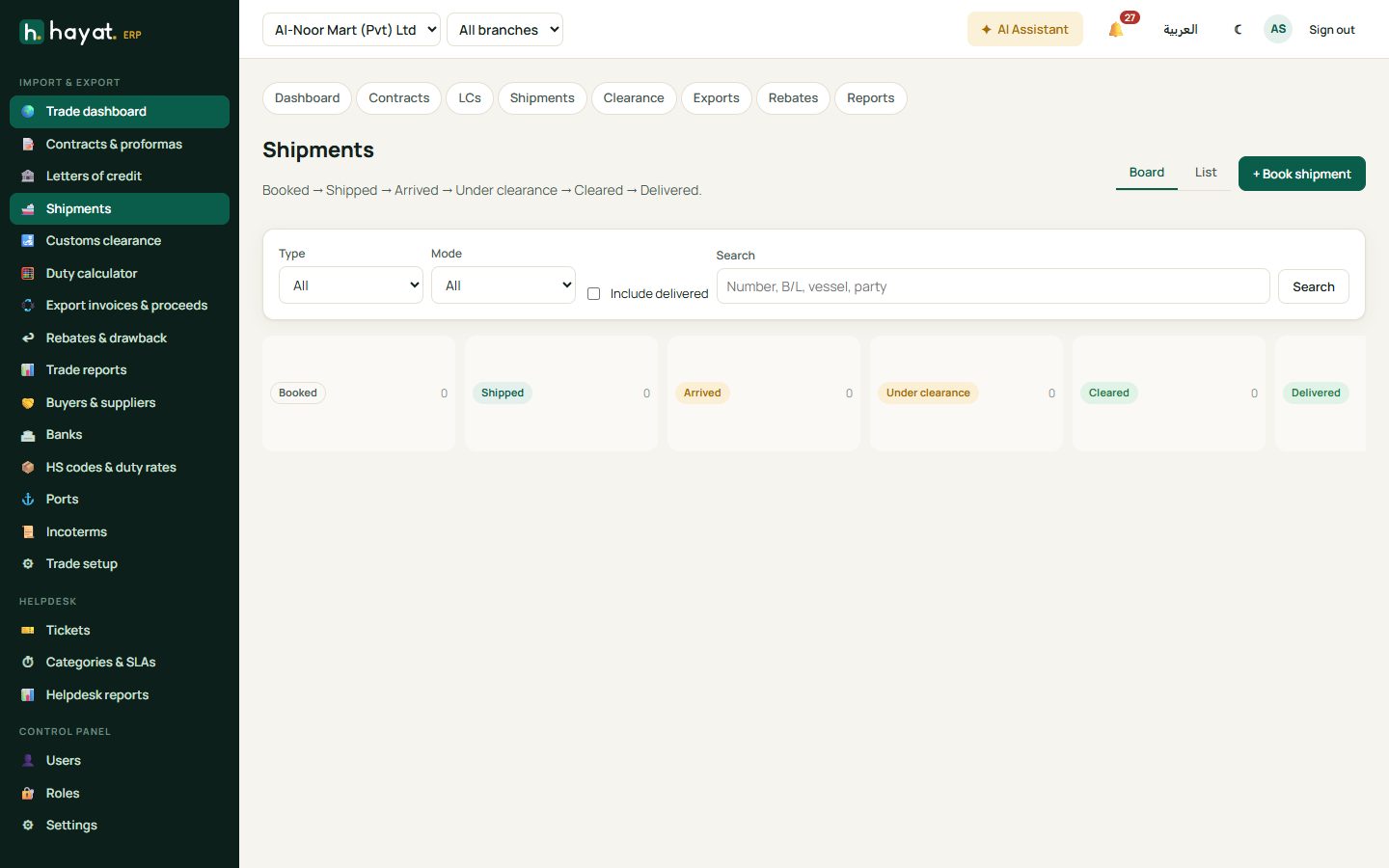Focus the shipment search input field

coord(993,286)
